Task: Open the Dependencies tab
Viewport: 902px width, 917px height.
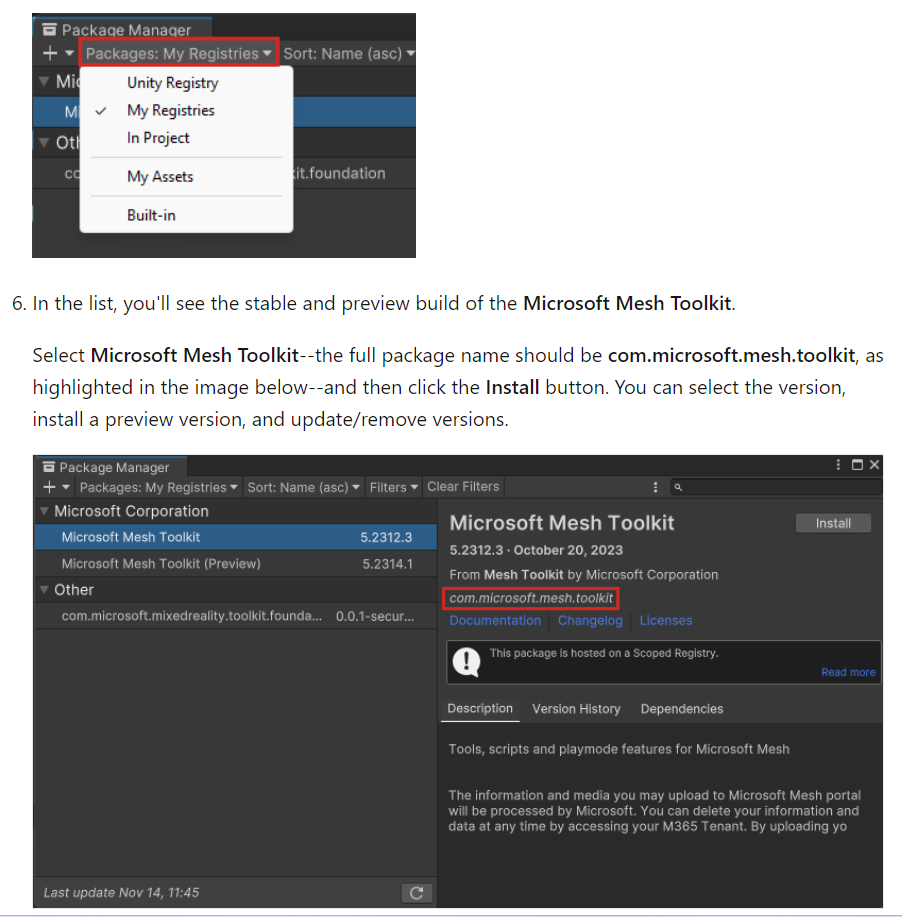Action: [x=681, y=709]
